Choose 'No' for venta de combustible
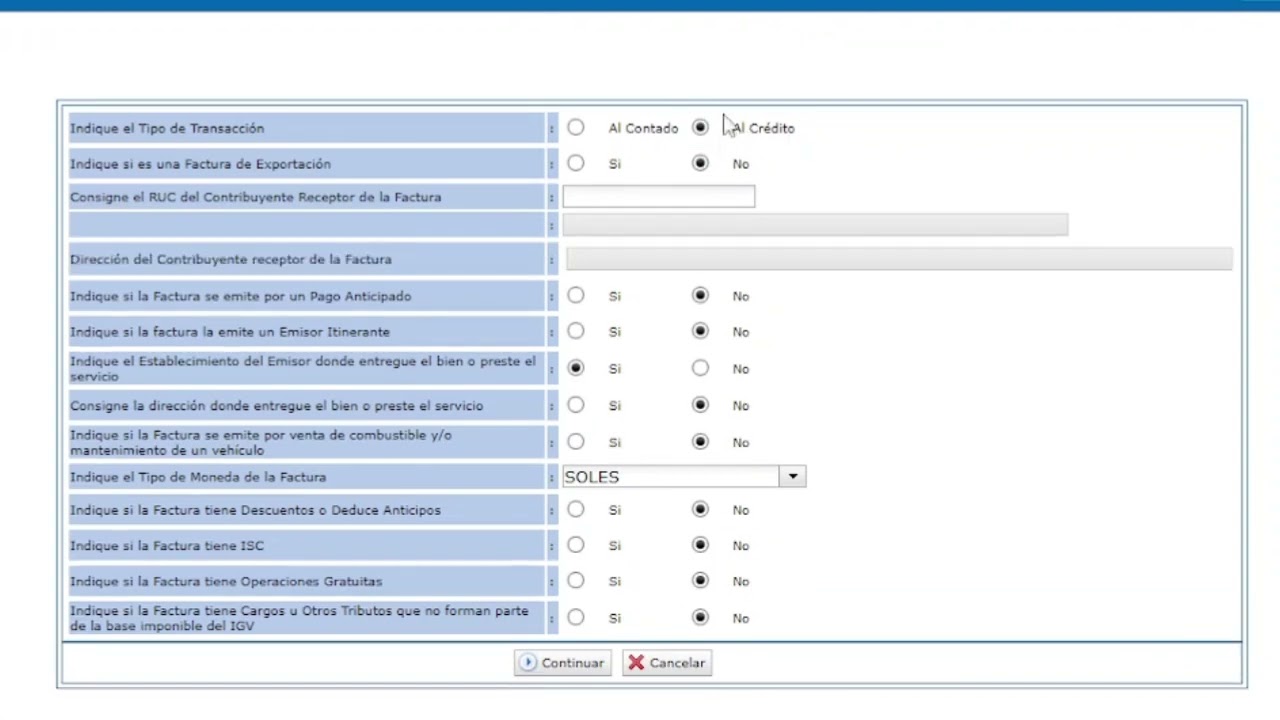Screen dimensions: 1280x720 point(700,441)
